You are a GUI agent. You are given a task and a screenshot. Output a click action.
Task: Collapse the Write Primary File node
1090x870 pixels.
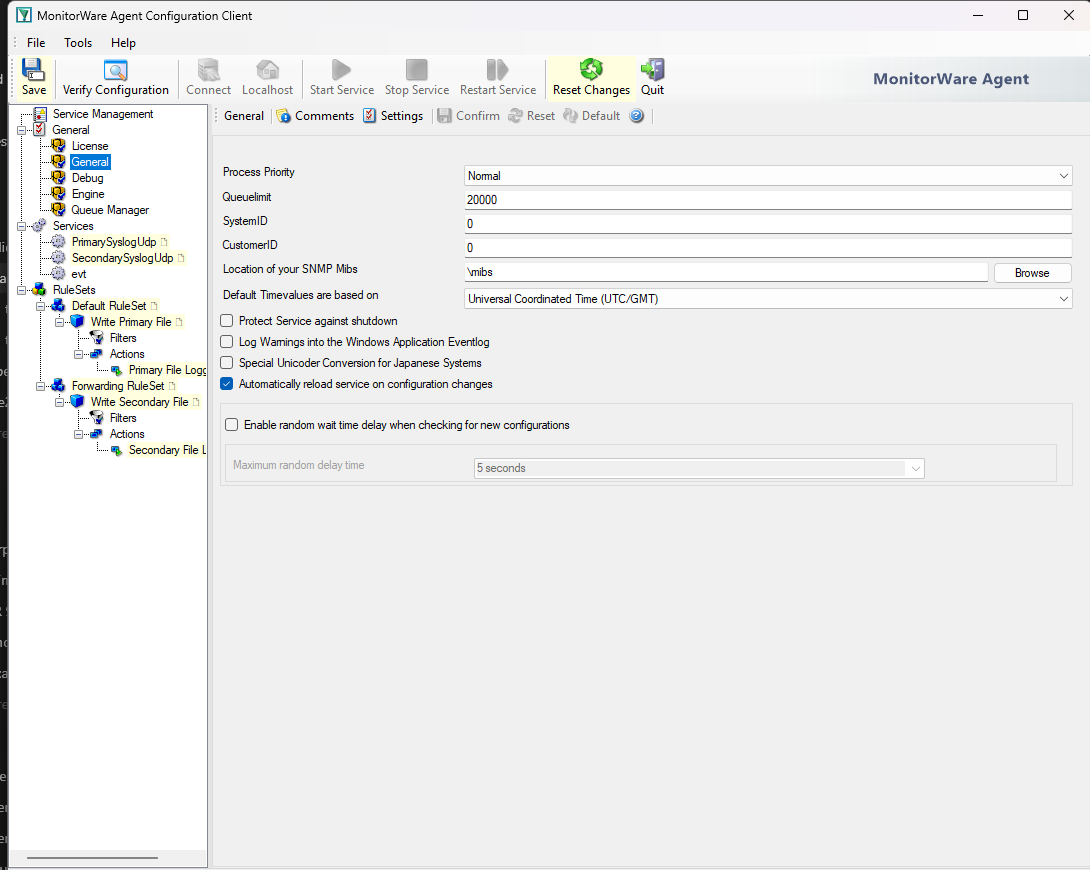(x=59, y=322)
